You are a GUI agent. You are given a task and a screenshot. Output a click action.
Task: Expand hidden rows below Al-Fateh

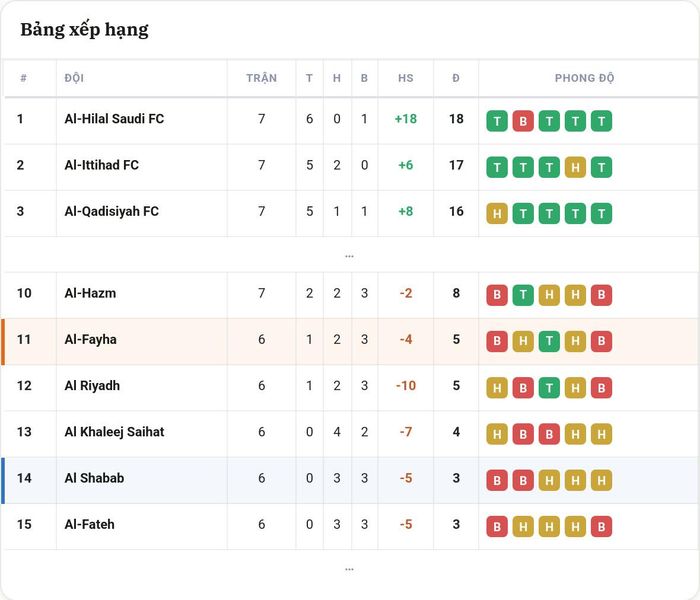pyautogui.click(x=349, y=569)
